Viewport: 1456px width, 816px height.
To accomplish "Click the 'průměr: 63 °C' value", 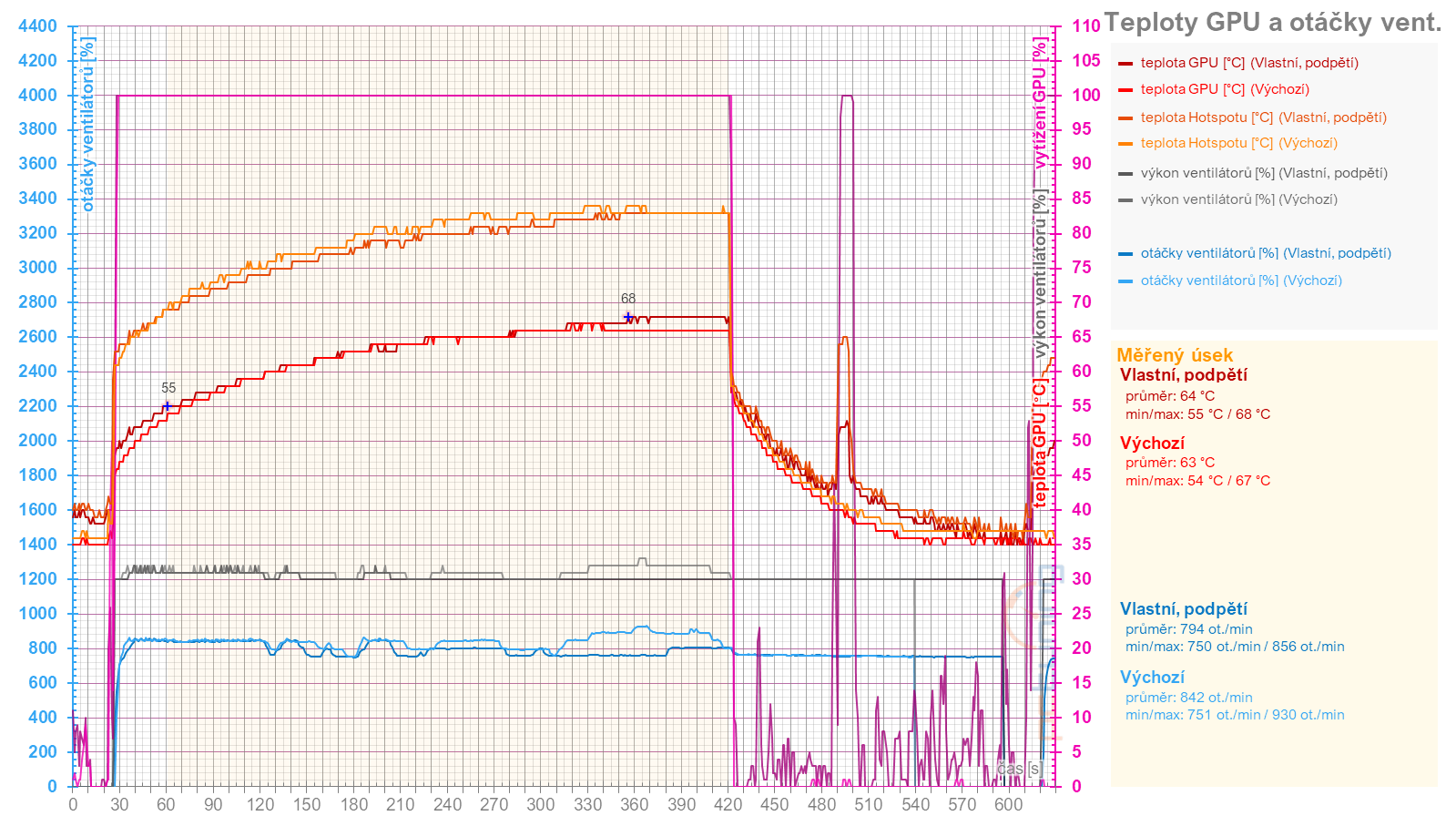I will [x=1170, y=463].
